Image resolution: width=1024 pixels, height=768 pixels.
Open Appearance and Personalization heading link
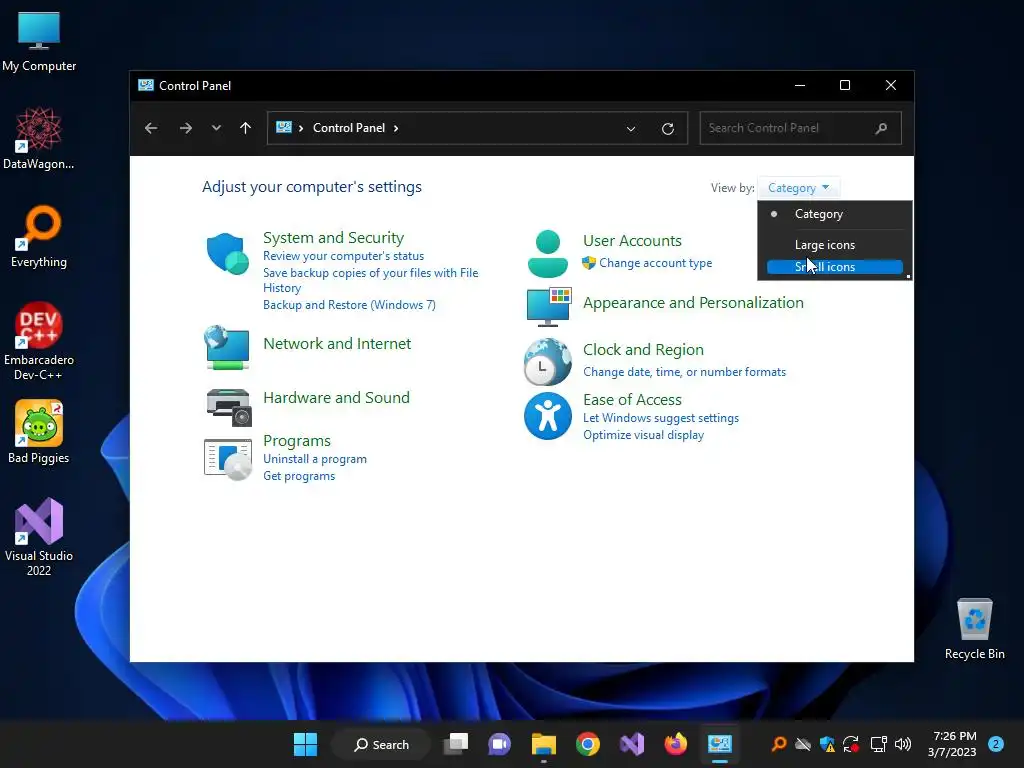[x=693, y=303]
